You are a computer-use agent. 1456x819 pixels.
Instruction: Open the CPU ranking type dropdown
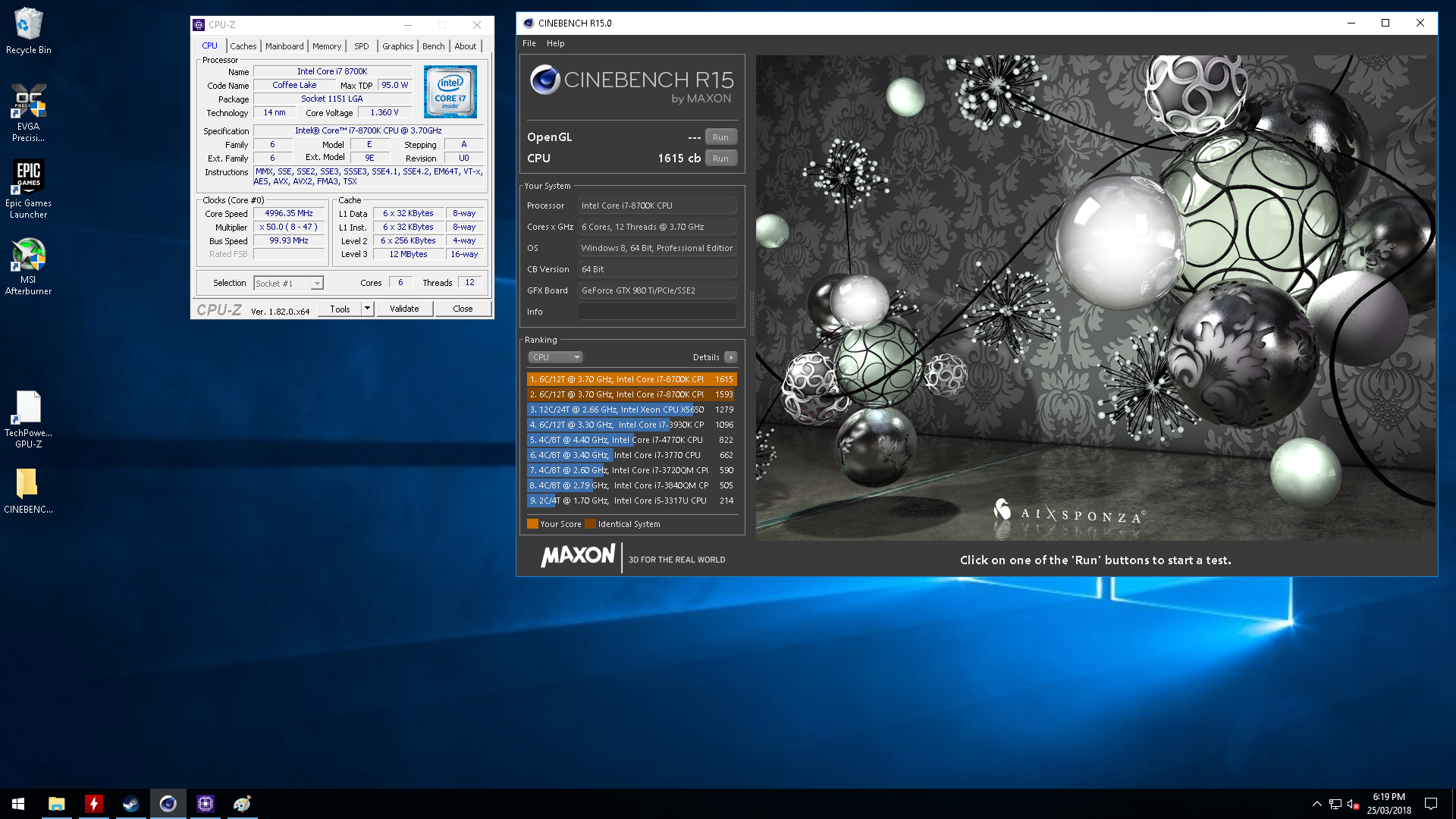(x=556, y=357)
